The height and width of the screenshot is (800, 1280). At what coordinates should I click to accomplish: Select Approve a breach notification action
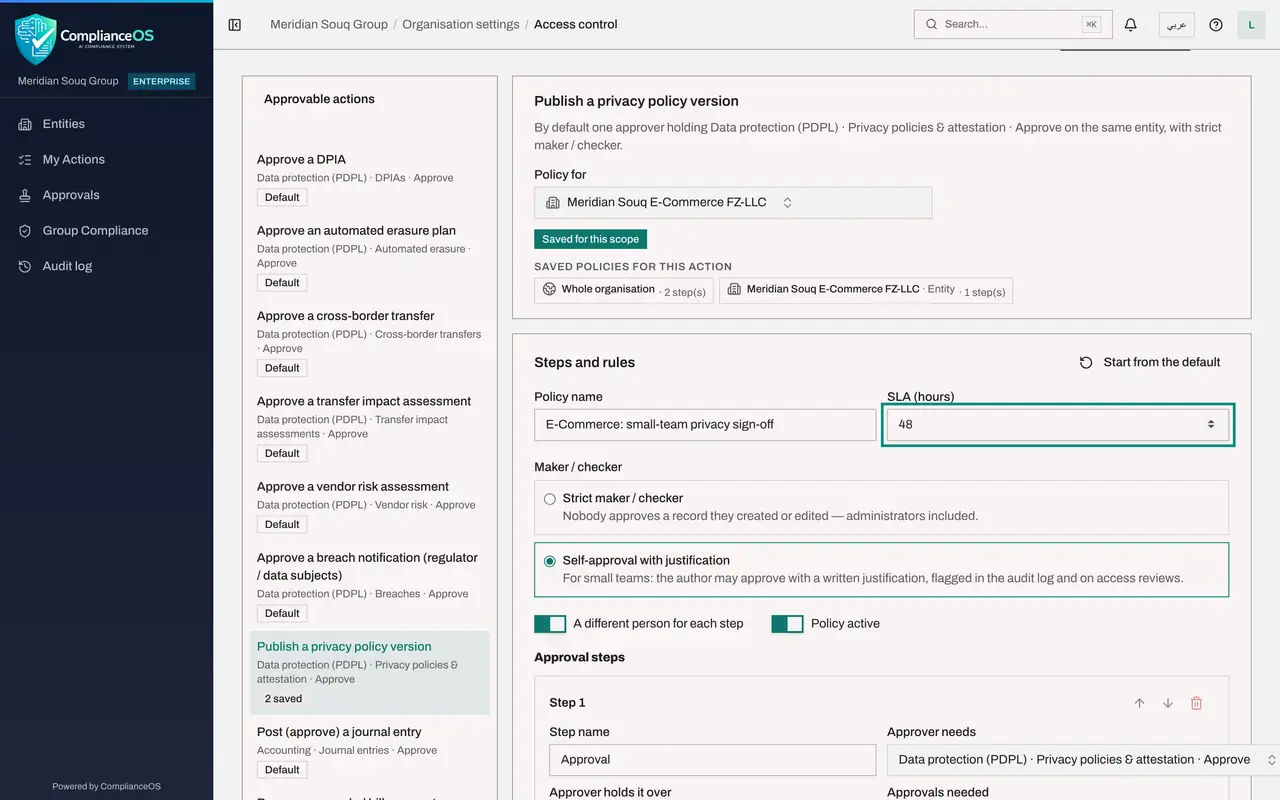[x=369, y=586]
